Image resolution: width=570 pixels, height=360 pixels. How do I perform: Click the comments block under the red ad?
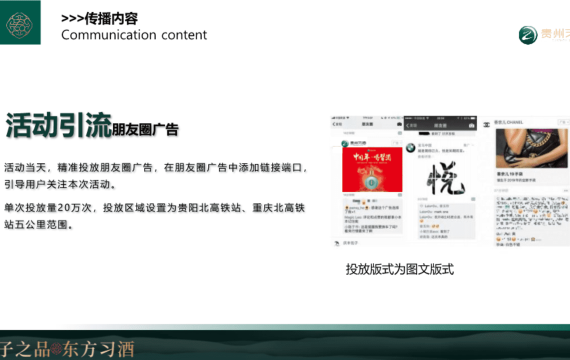(372, 216)
